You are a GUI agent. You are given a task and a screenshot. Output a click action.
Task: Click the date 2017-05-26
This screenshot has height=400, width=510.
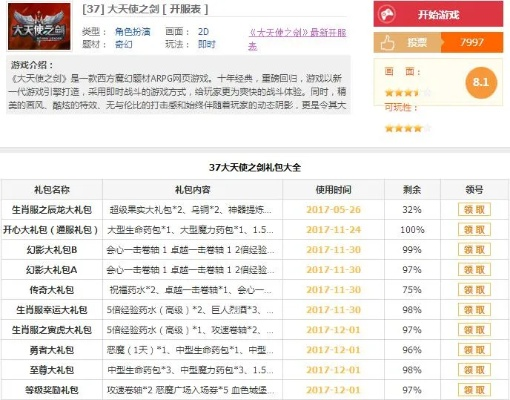click(333, 210)
